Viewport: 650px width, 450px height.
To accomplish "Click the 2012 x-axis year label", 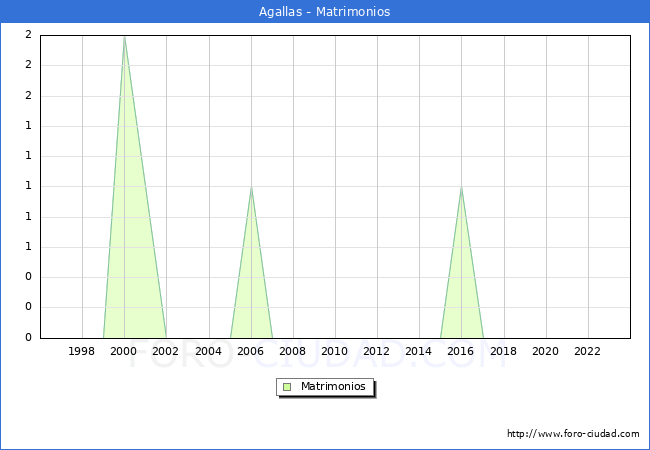I will coord(376,351).
